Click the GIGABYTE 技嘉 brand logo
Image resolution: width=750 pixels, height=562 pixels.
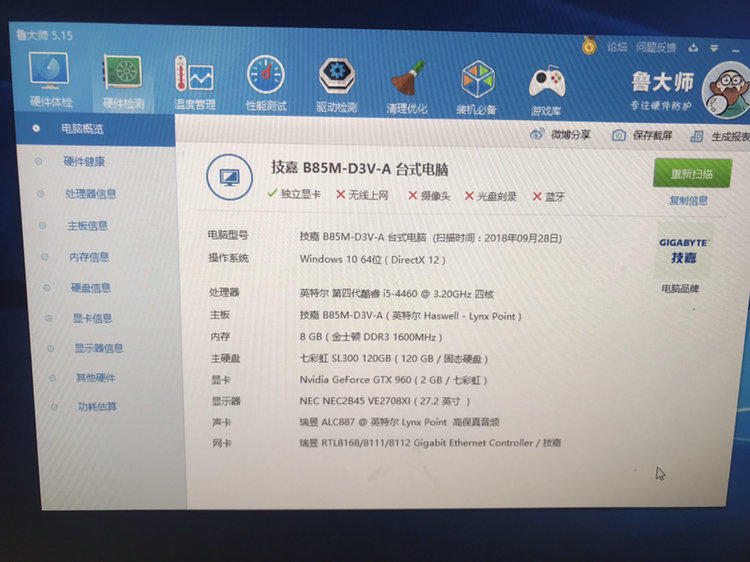pos(683,251)
